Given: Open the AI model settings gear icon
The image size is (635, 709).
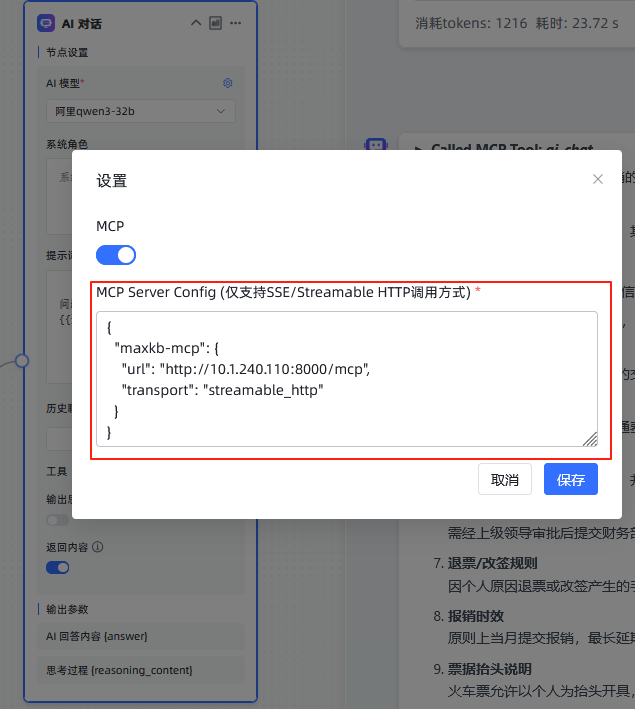Looking at the screenshot, I should (227, 83).
